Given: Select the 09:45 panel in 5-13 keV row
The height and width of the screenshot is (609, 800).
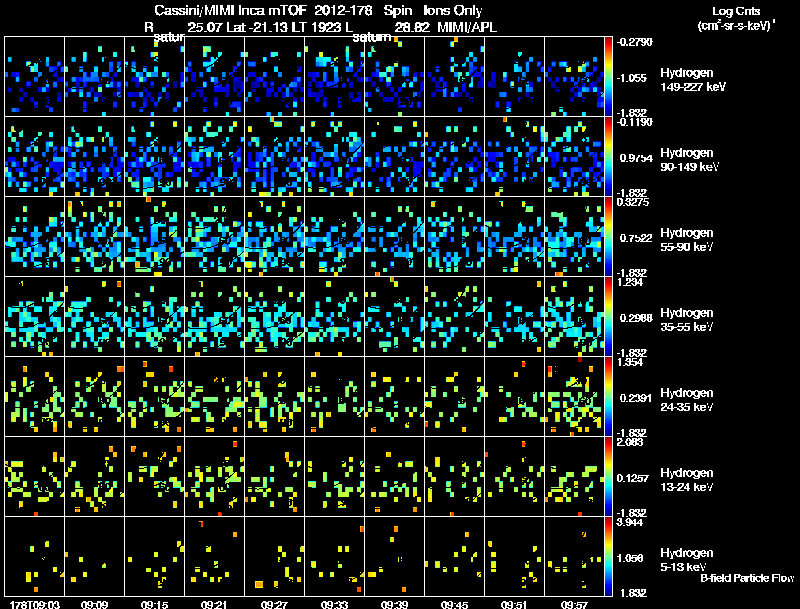Looking at the screenshot, I should (x=455, y=556).
